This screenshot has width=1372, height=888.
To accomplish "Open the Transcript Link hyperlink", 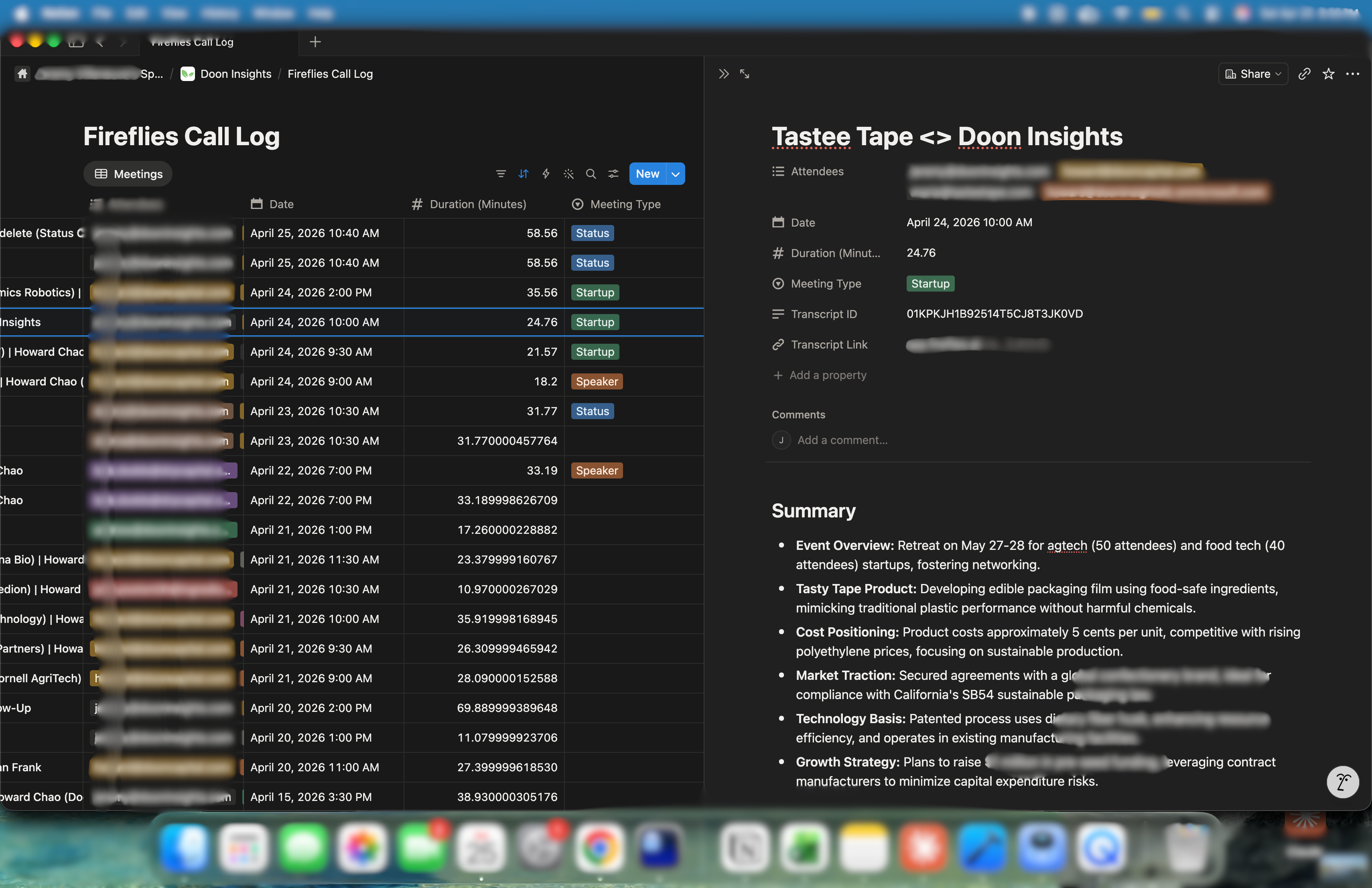I will [978, 345].
